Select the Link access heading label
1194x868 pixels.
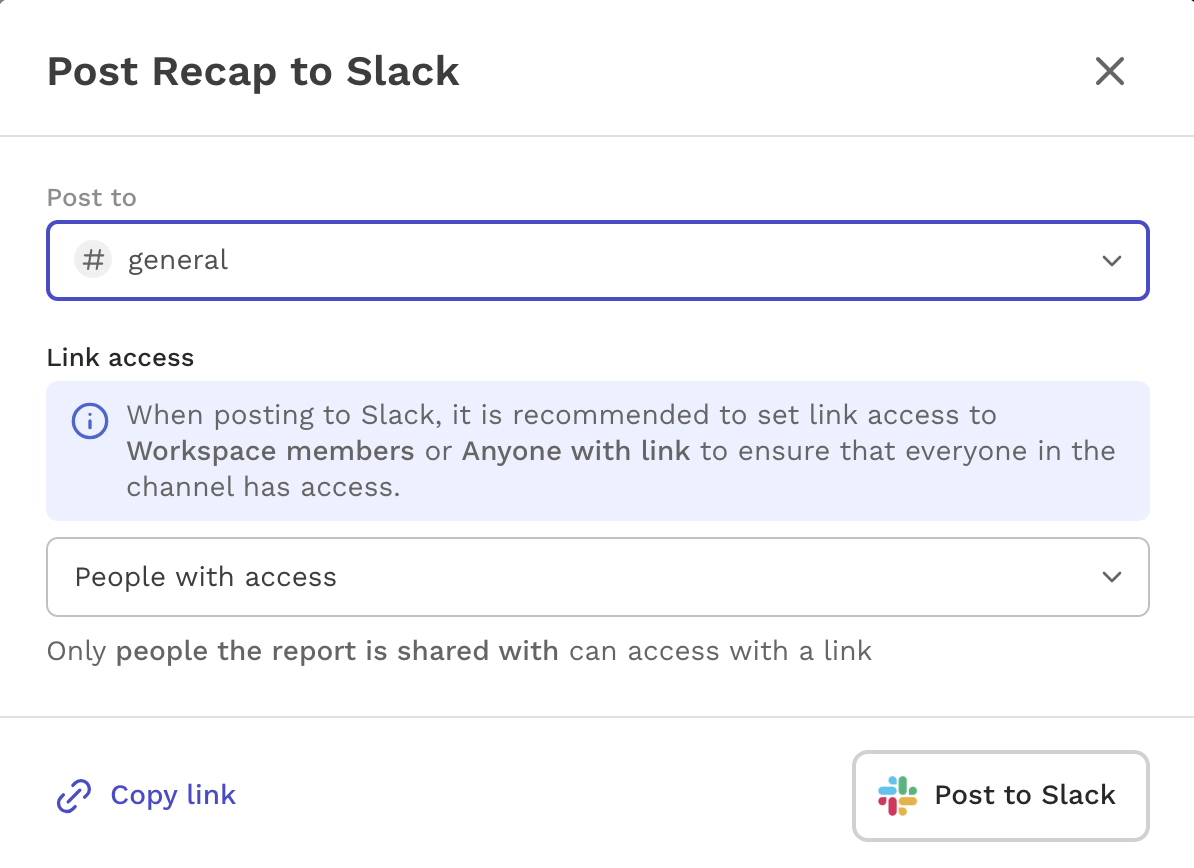point(120,357)
